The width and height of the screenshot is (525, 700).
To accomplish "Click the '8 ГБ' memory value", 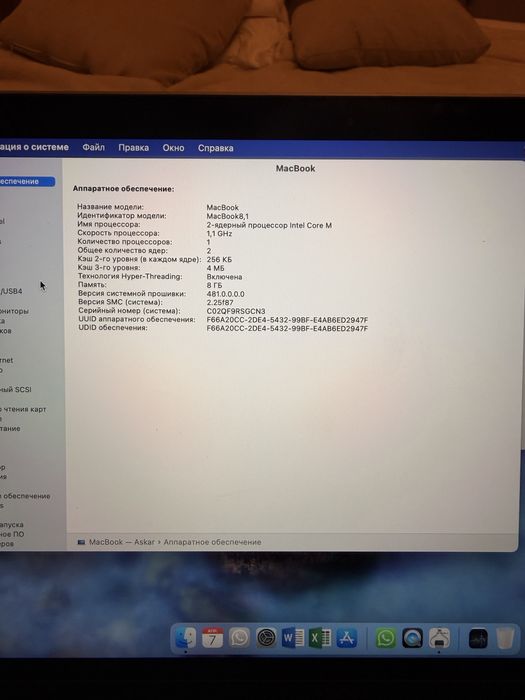I will coord(214,285).
